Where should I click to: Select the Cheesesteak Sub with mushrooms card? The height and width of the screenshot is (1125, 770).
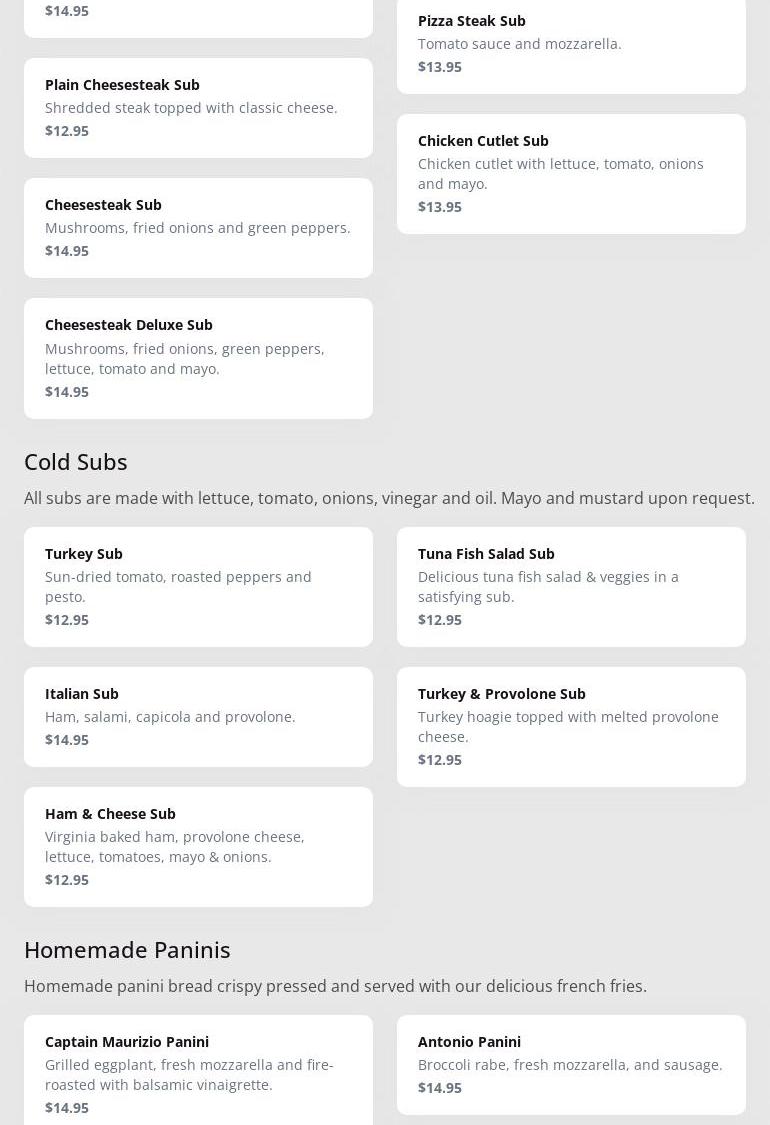tap(198, 227)
